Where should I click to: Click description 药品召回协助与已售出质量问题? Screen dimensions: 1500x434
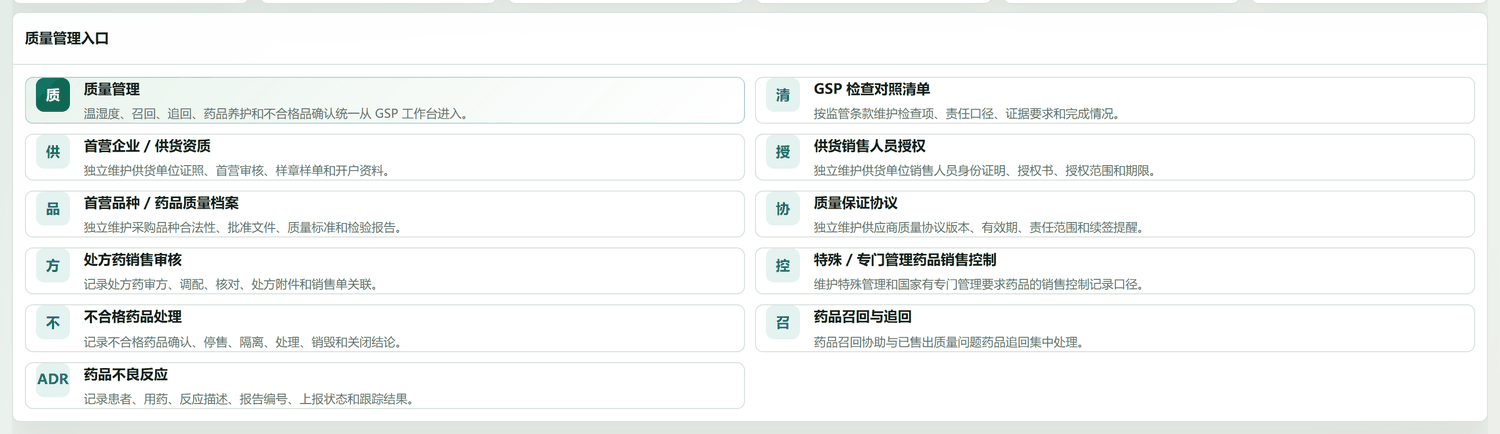point(949,343)
